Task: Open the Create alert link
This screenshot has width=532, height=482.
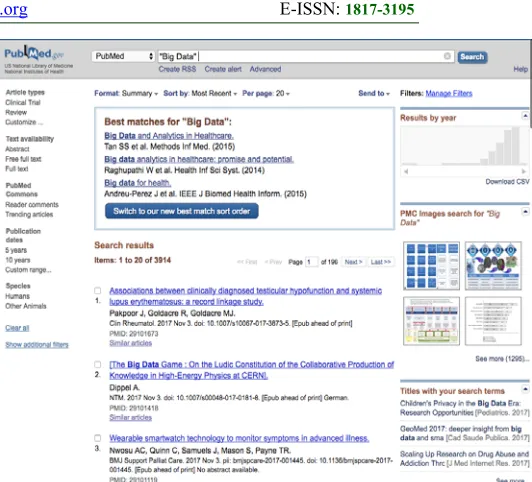Action: [223, 69]
